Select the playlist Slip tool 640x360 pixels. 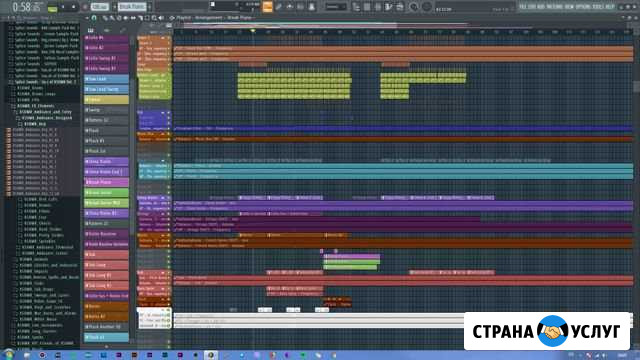tap(133, 18)
